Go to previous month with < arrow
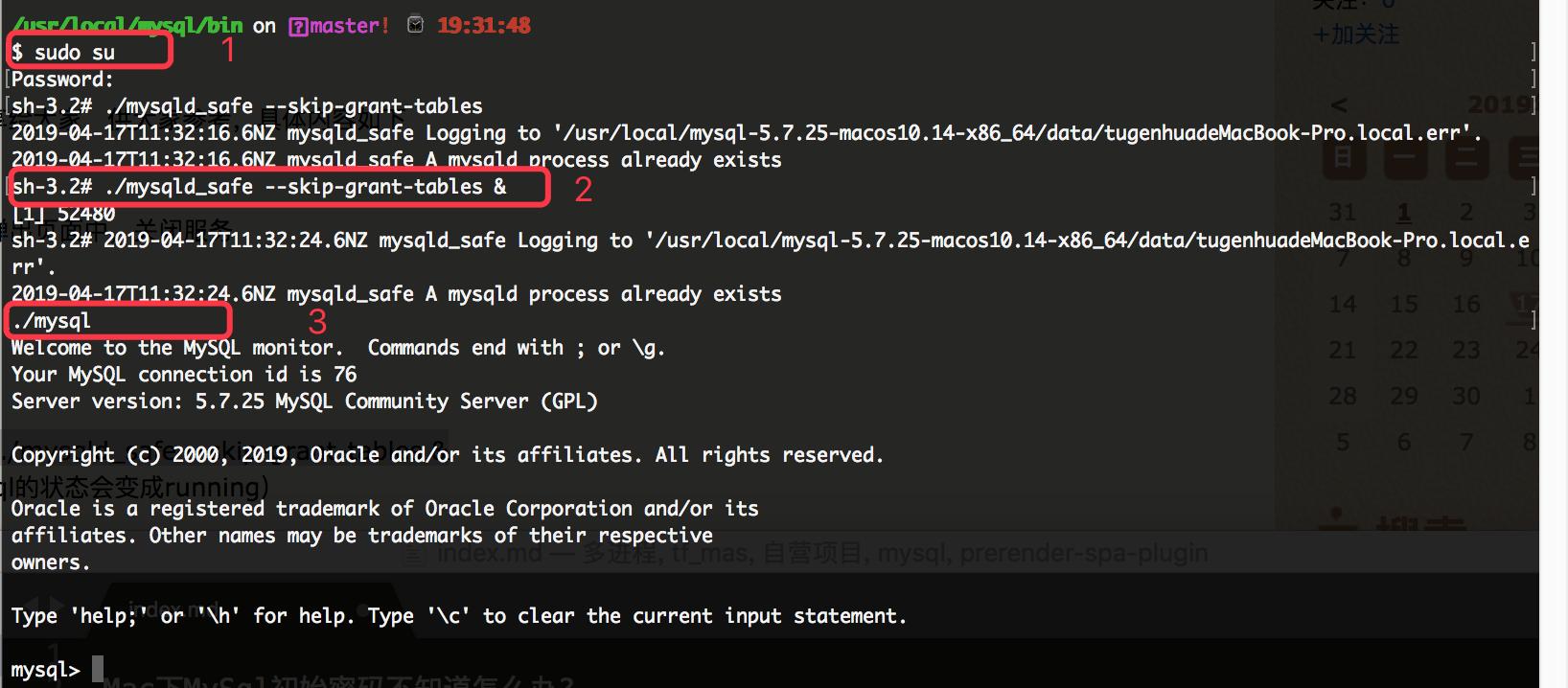The height and width of the screenshot is (688, 1568). 1339,104
